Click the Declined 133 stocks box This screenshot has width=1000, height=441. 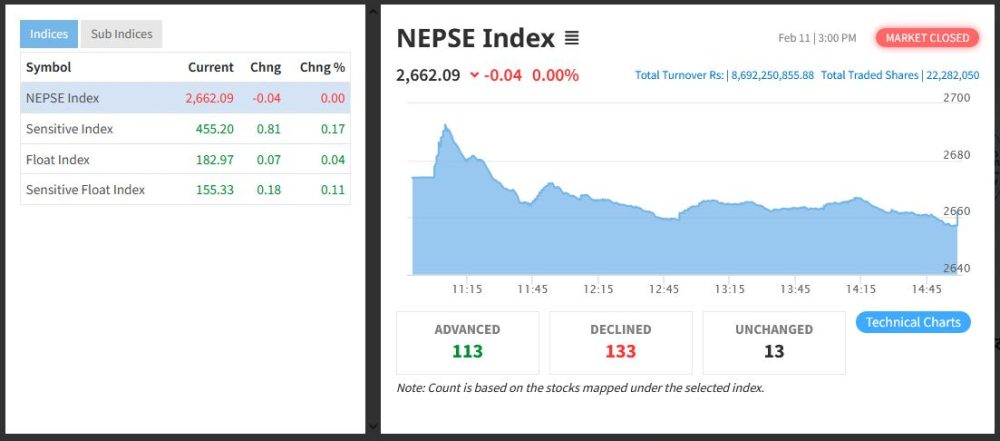[x=620, y=342]
